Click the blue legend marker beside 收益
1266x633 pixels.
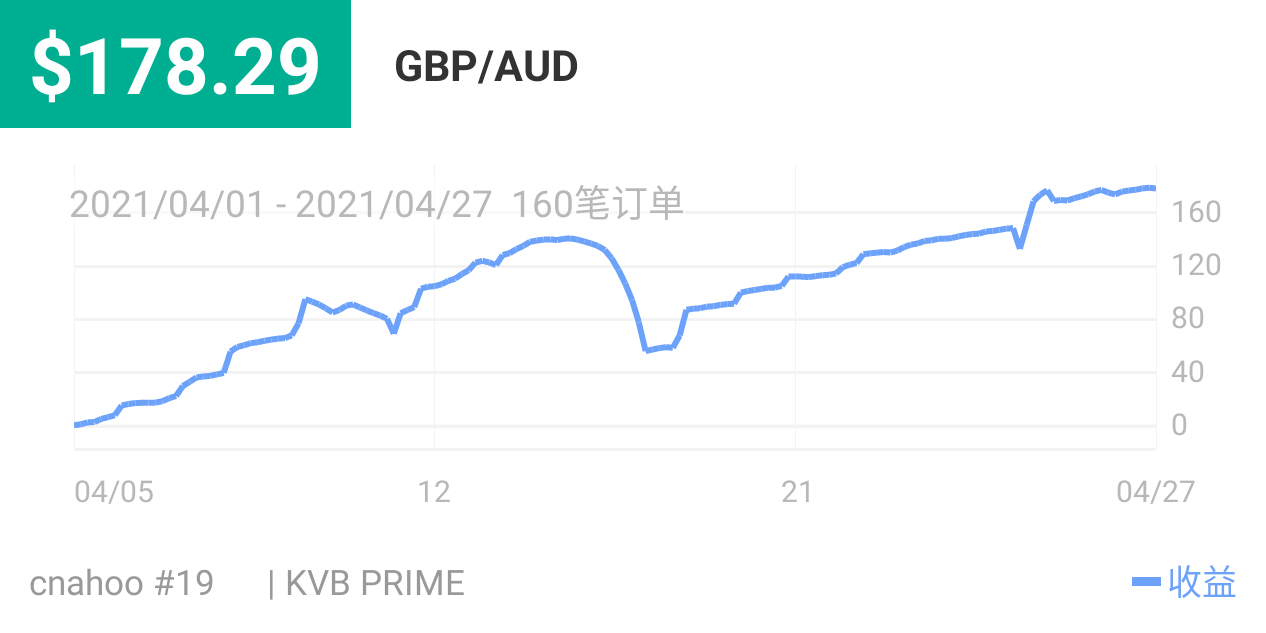[1146, 582]
